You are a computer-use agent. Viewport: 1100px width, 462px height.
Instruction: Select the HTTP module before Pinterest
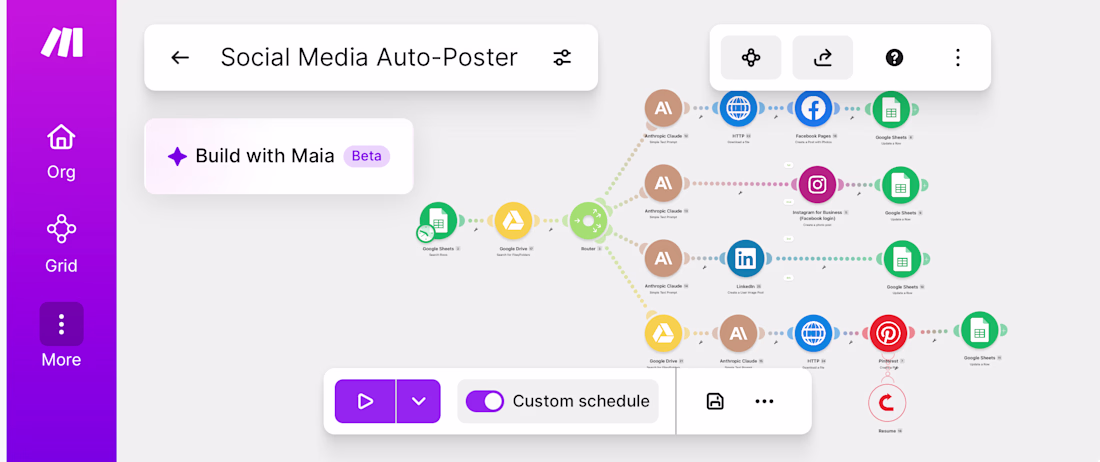pyautogui.click(x=813, y=334)
